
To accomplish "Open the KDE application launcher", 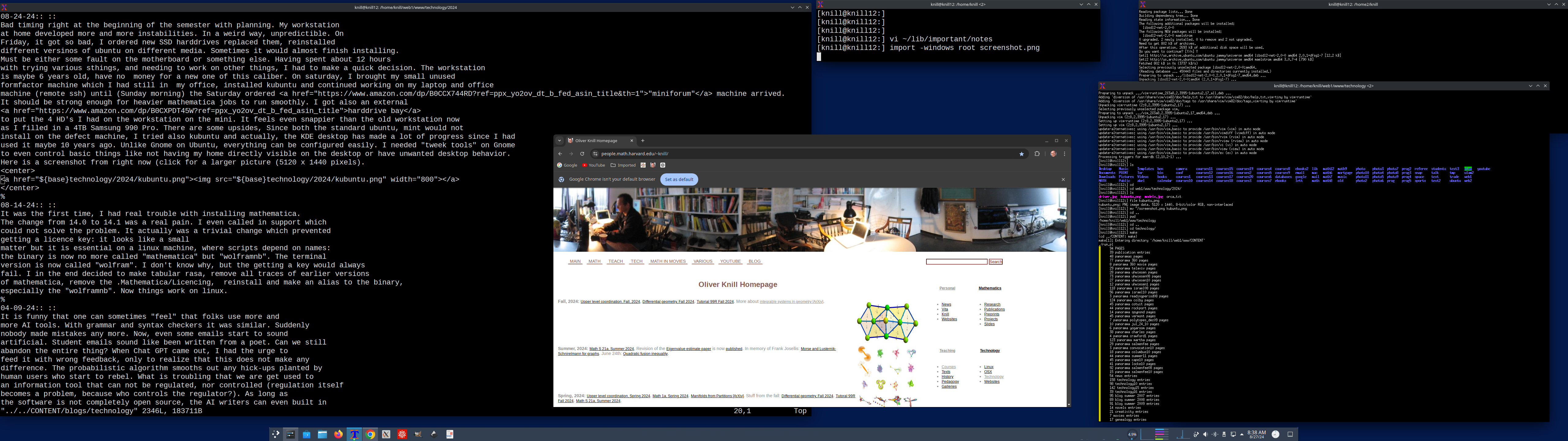I will point(276,434).
